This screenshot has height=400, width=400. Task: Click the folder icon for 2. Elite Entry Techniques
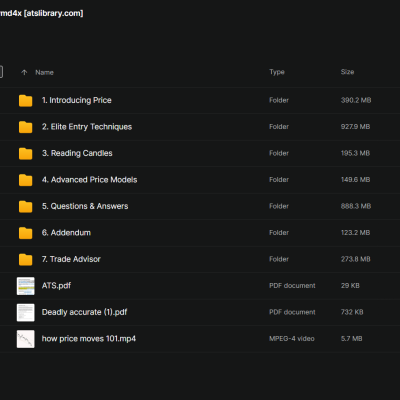[25, 127]
